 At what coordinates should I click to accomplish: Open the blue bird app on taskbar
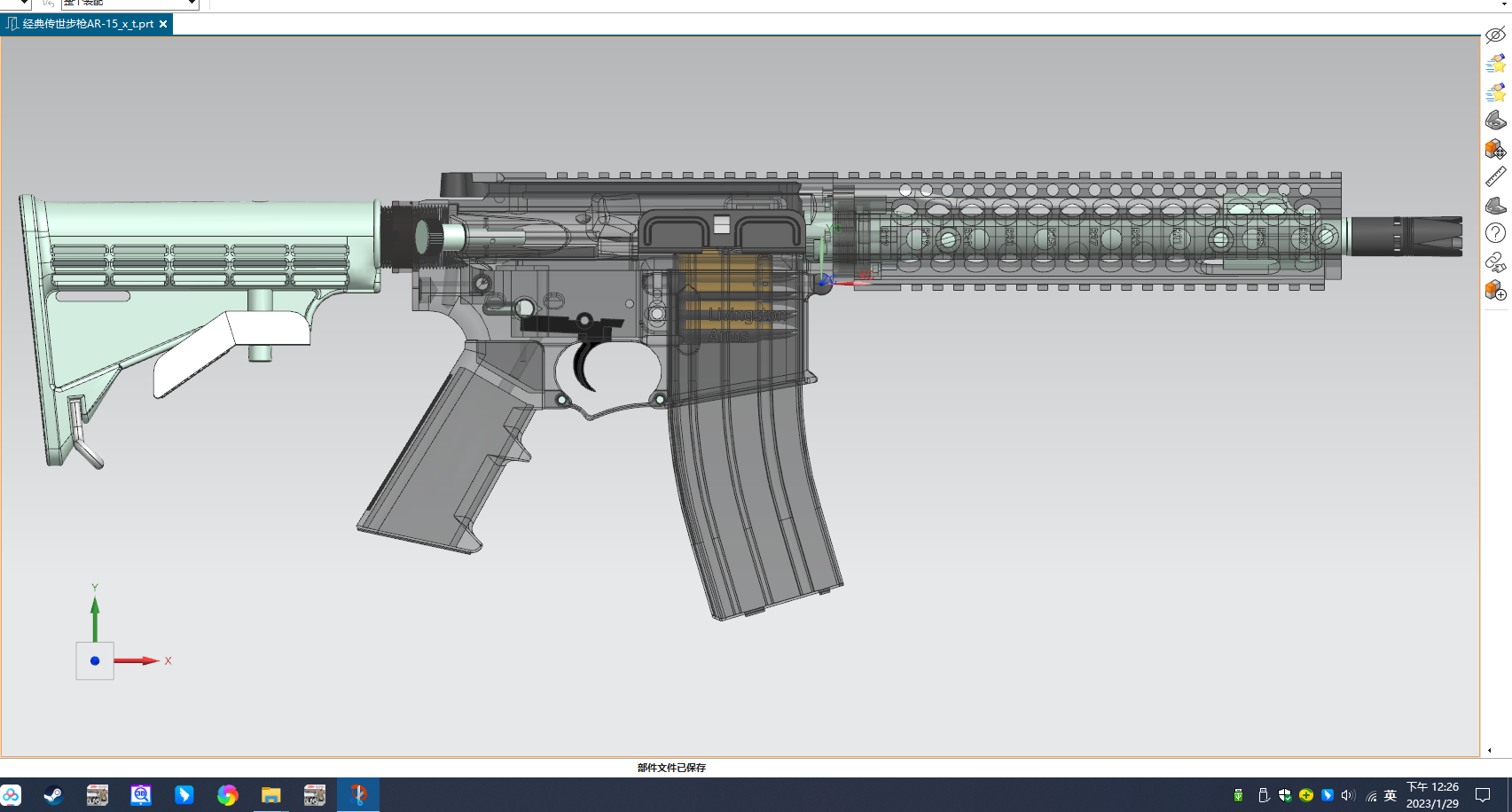[184, 795]
